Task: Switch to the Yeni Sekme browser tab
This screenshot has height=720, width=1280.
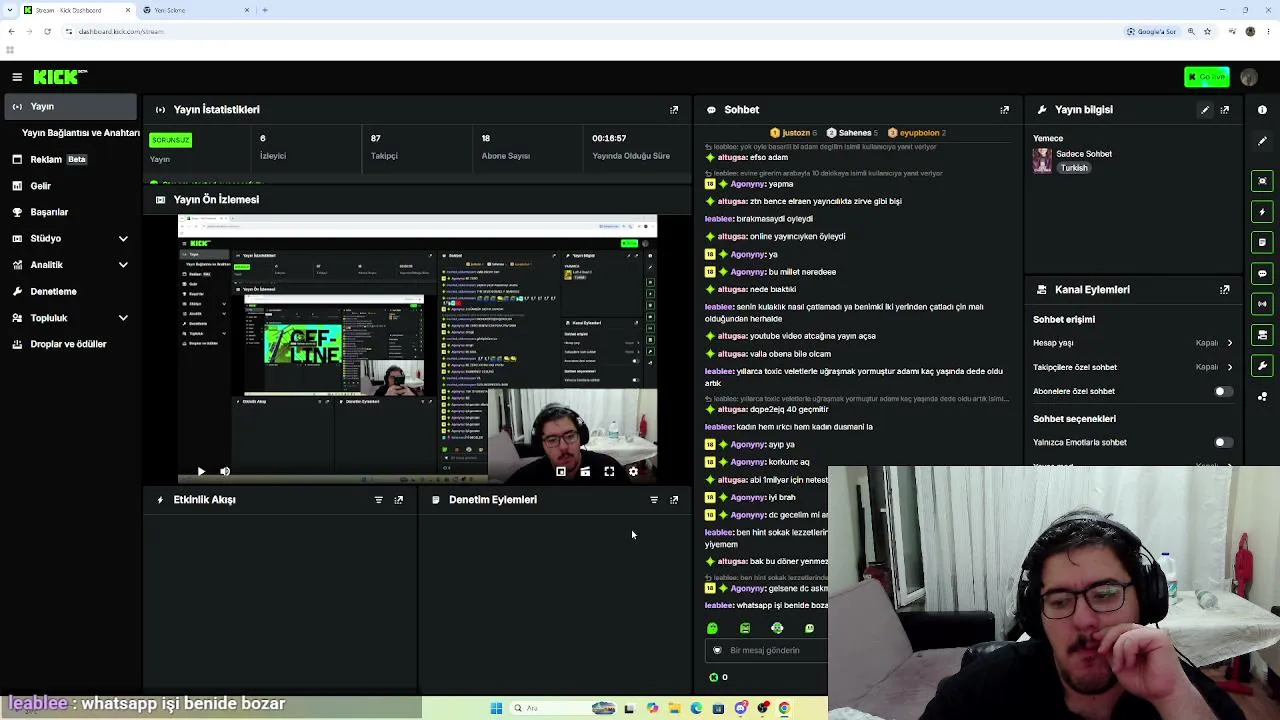Action: [196, 10]
